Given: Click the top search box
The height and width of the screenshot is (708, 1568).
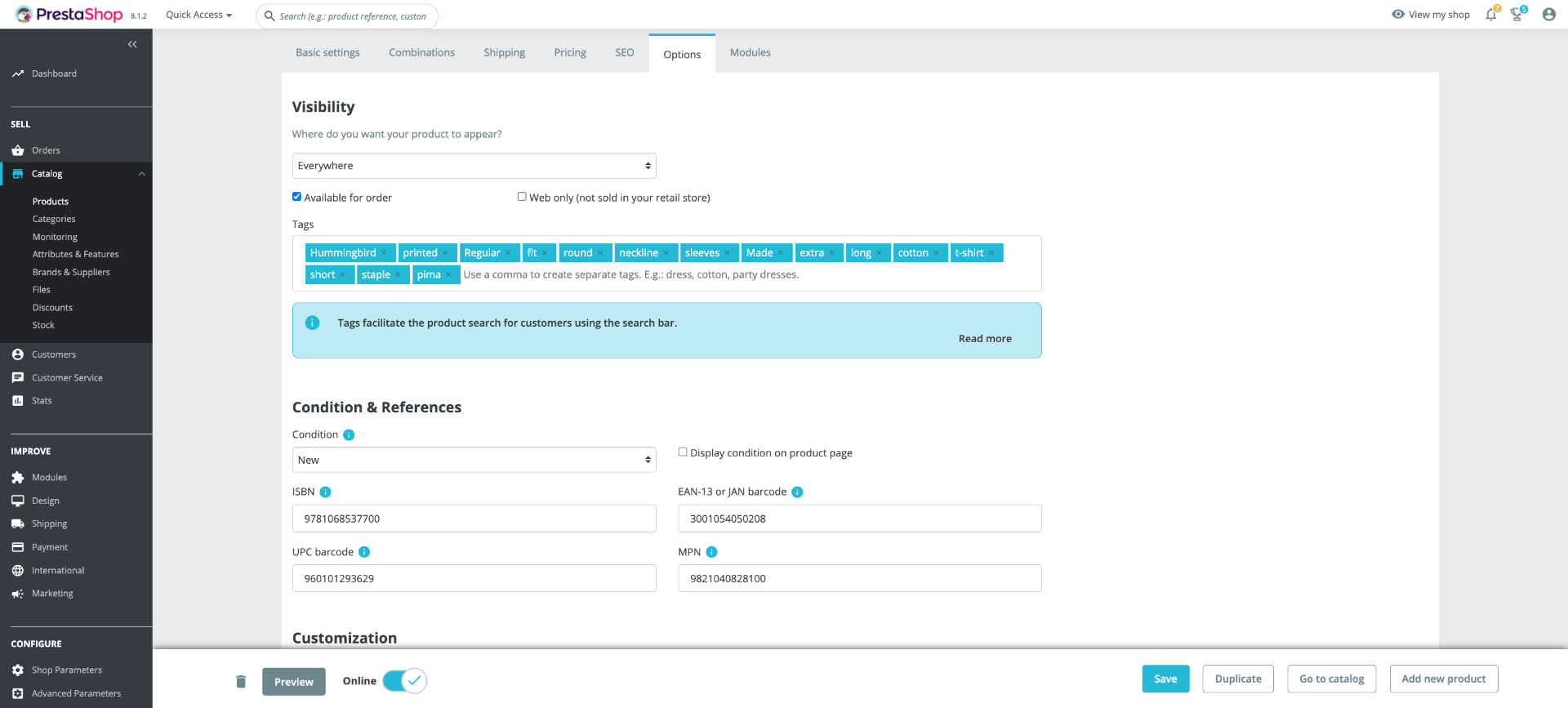Looking at the screenshot, I should click(347, 16).
